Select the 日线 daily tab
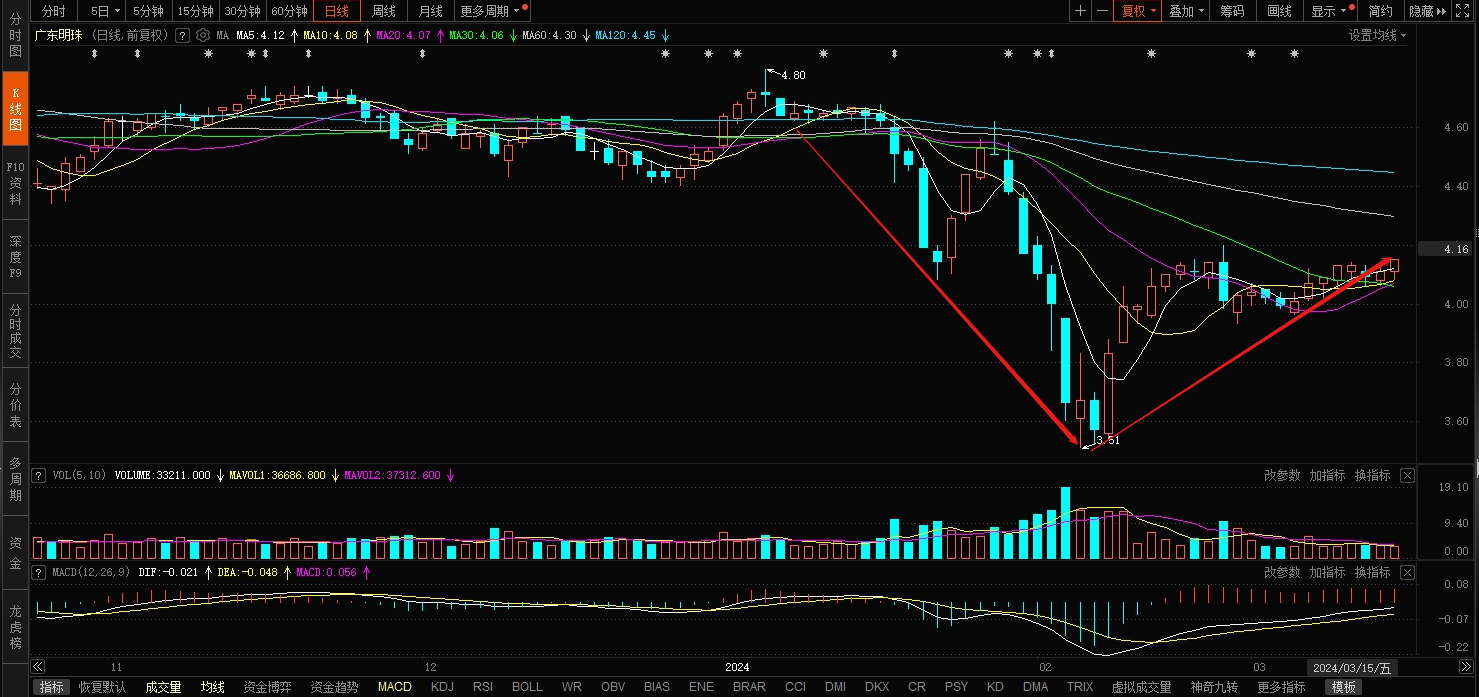This screenshot has width=1479, height=697. (x=337, y=11)
